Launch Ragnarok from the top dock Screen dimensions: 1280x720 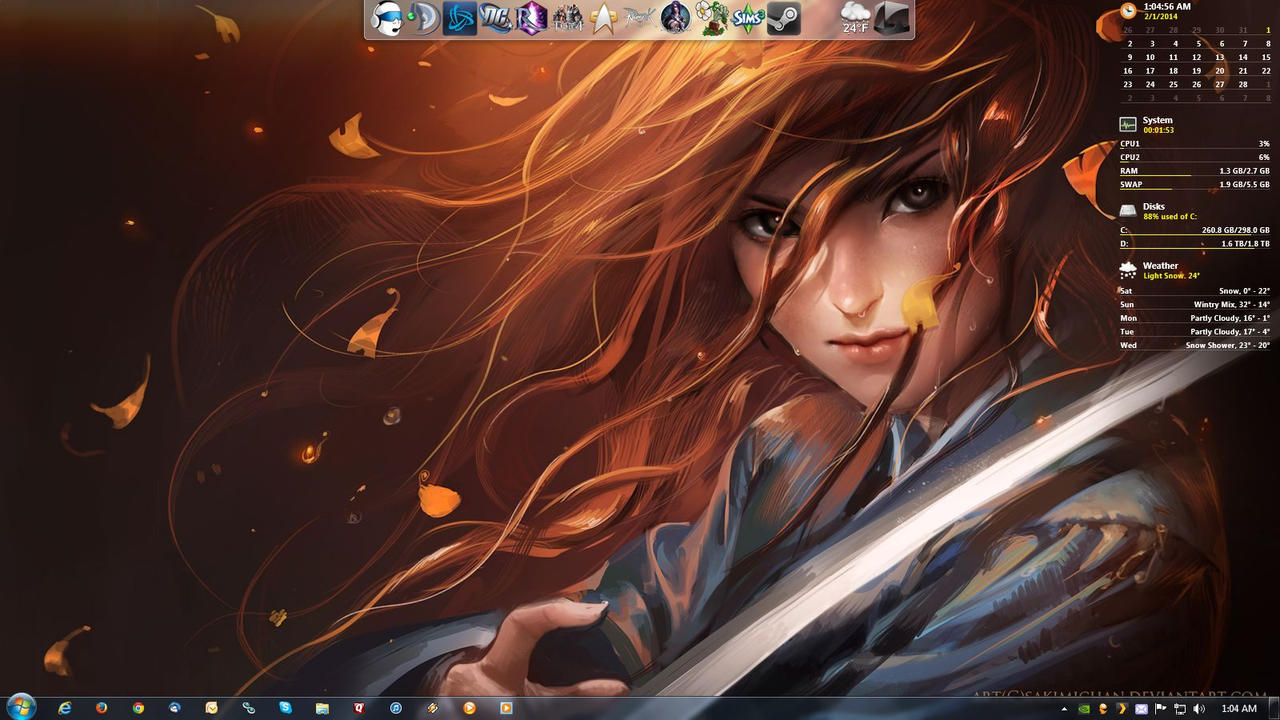coord(639,17)
